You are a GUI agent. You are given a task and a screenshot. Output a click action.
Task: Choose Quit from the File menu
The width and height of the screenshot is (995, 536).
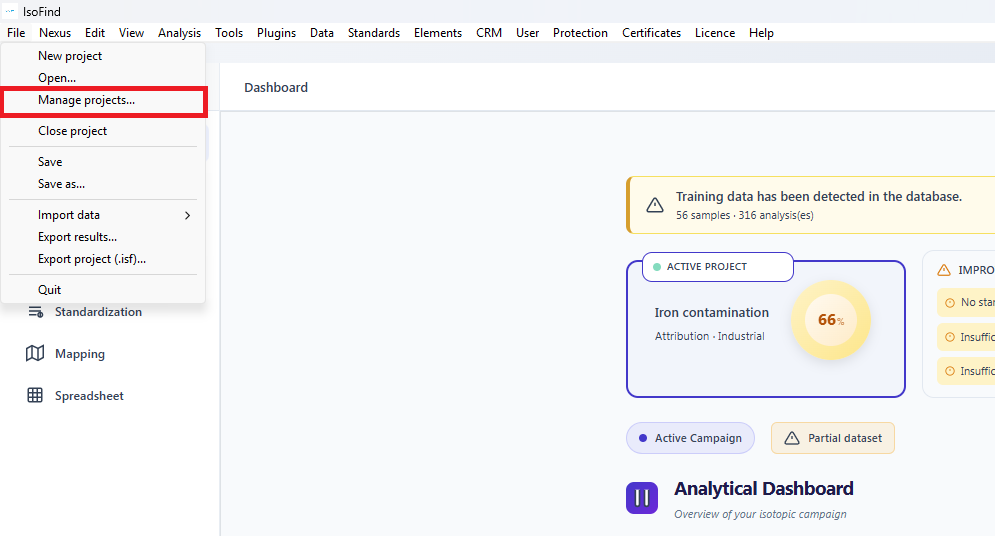103,290
